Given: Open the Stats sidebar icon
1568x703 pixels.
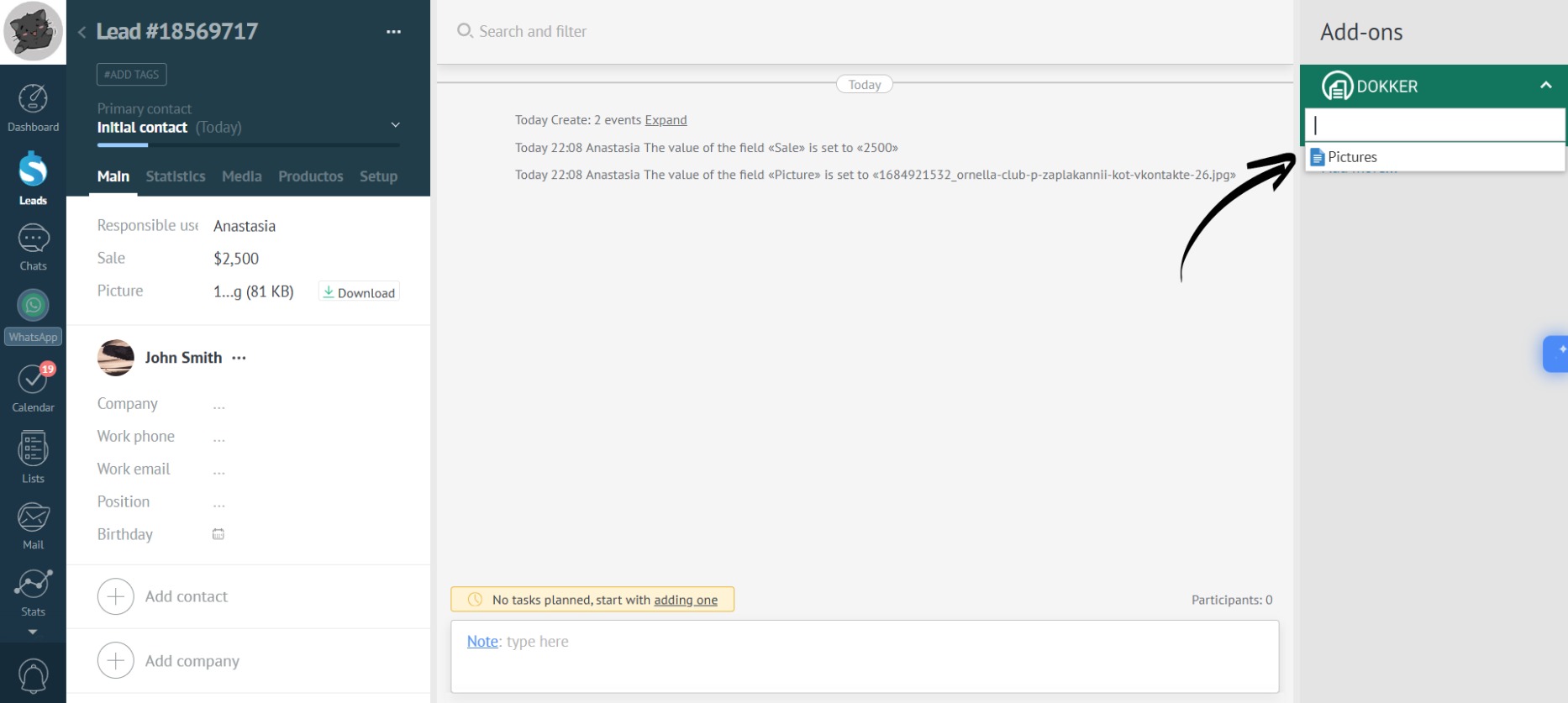Looking at the screenshot, I should (x=33, y=592).
